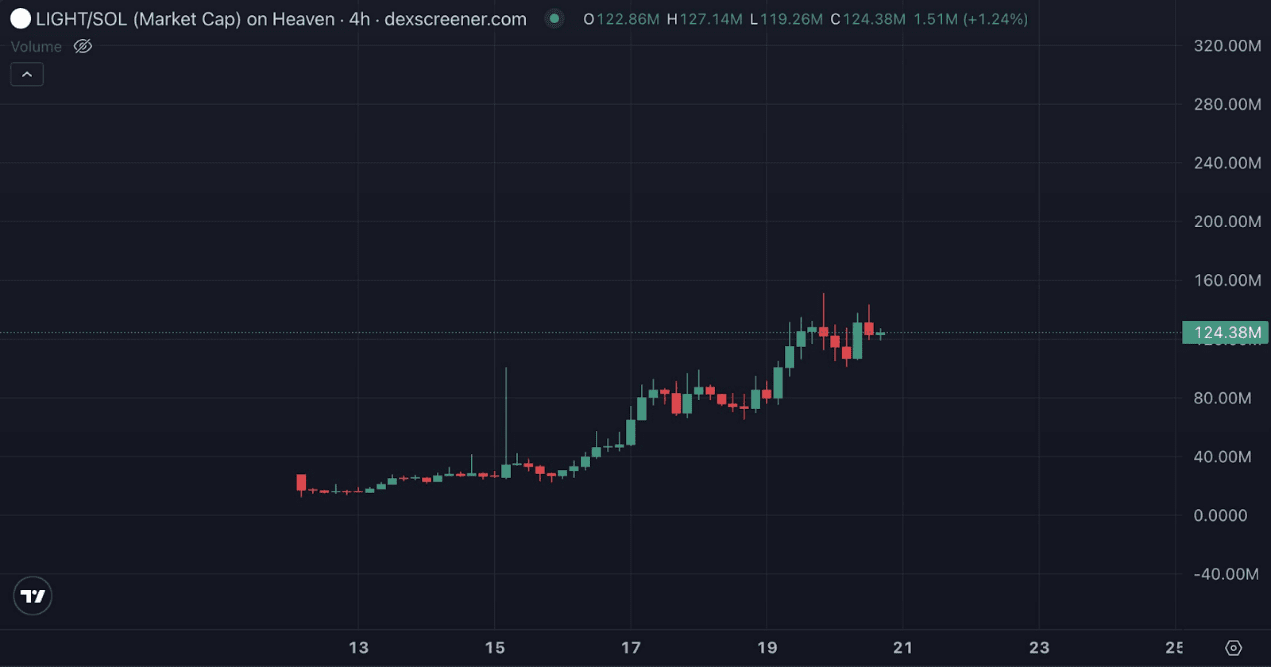Click the low value L119.26M
Viewport: 1271px width, 667px height.
click(x=788, y=19)
